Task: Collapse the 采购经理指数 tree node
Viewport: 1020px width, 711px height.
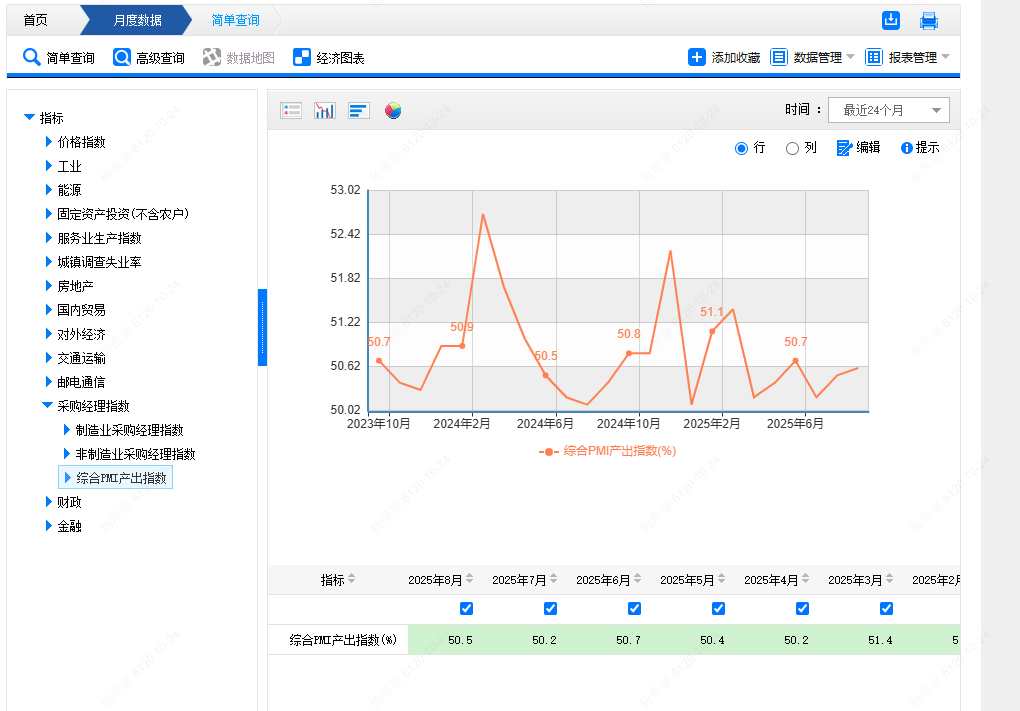Action: pos(47,405)
